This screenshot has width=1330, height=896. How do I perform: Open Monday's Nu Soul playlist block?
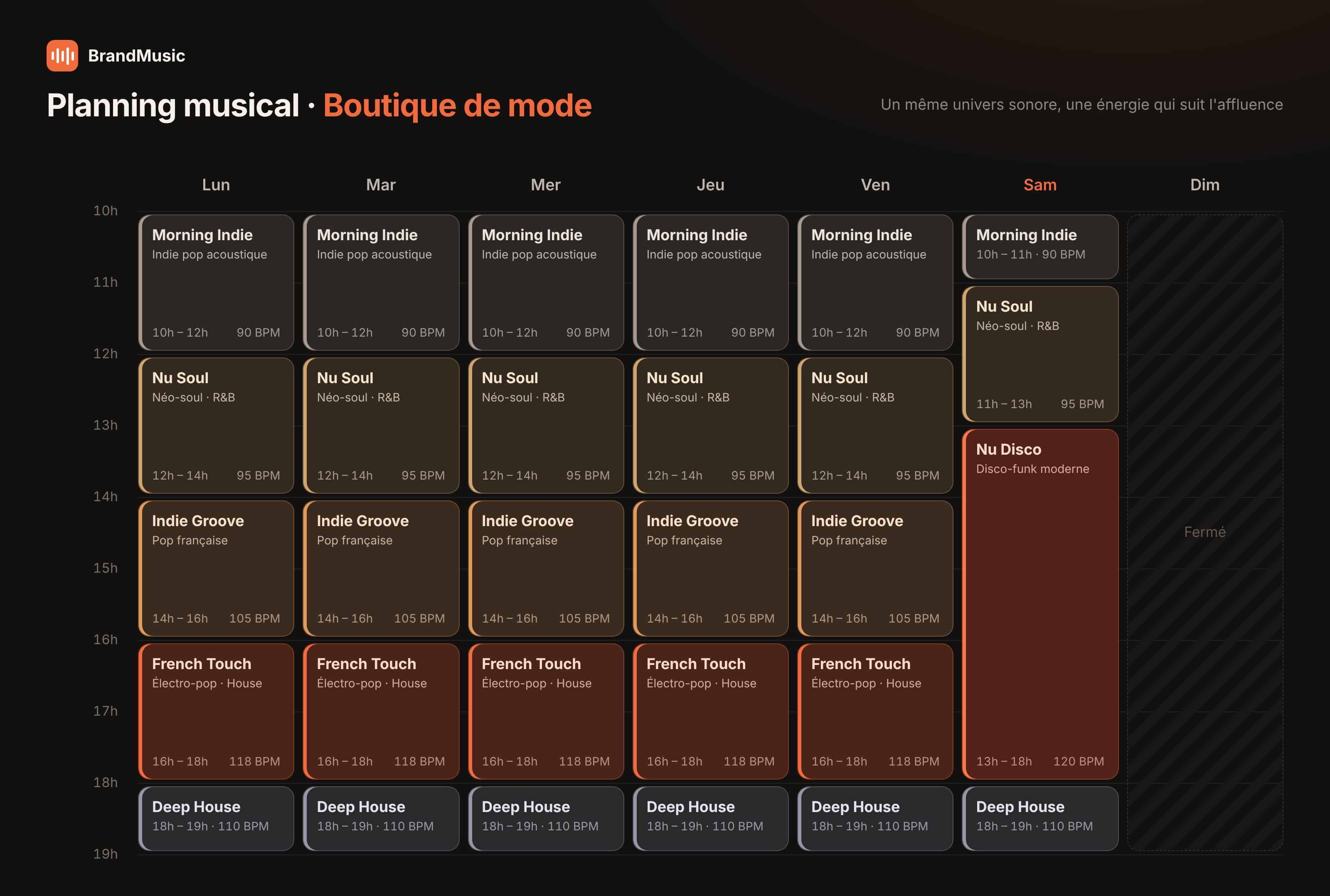tap(216, 425)
